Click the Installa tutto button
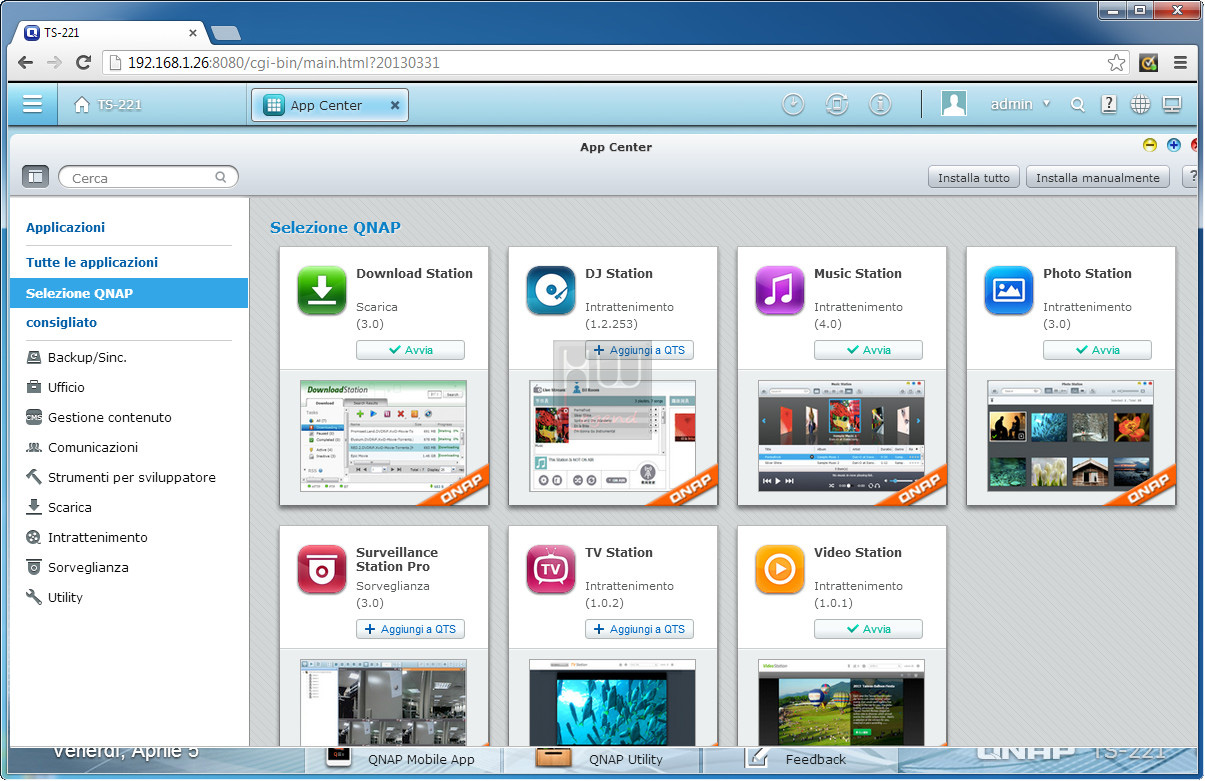 click(x=974, y=178)
